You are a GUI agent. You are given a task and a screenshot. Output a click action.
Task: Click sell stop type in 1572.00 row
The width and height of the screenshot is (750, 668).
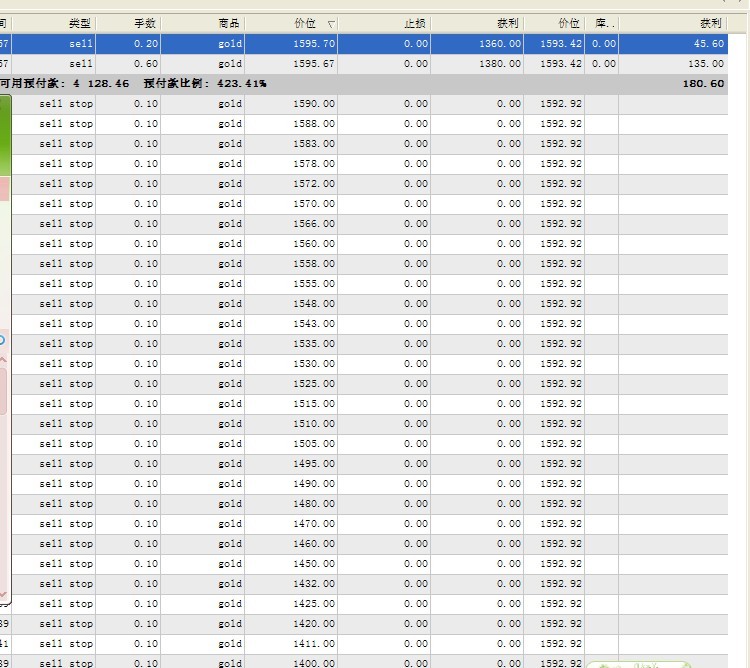pos(66,184)
